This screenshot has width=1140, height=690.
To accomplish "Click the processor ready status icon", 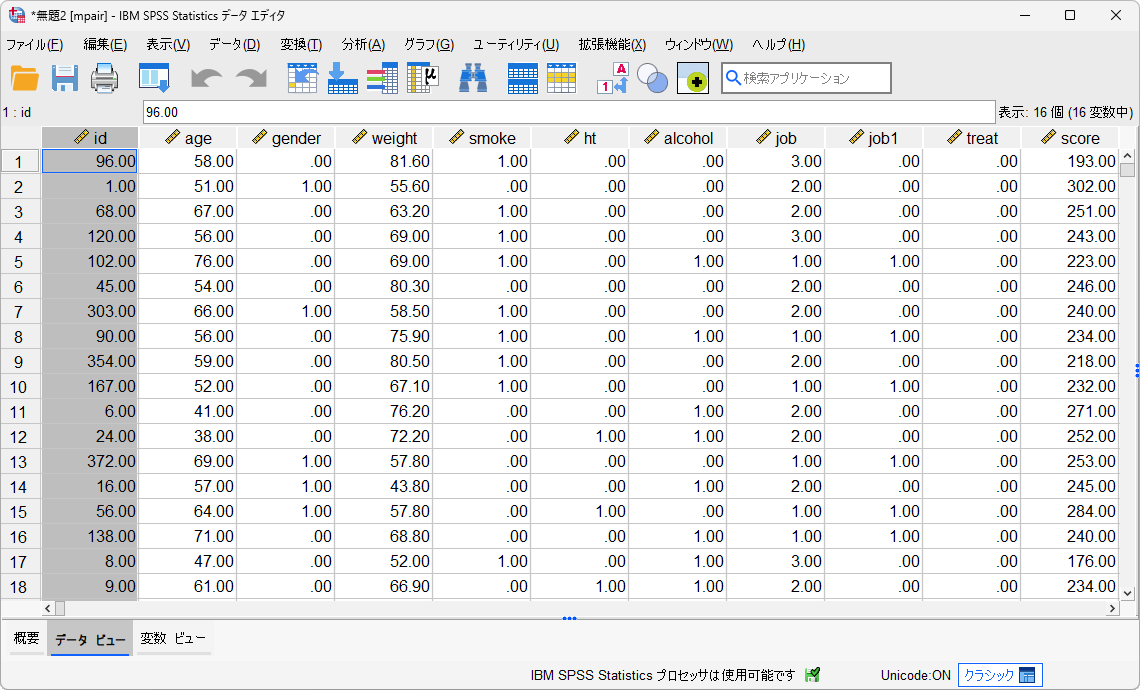I will 812,675.
